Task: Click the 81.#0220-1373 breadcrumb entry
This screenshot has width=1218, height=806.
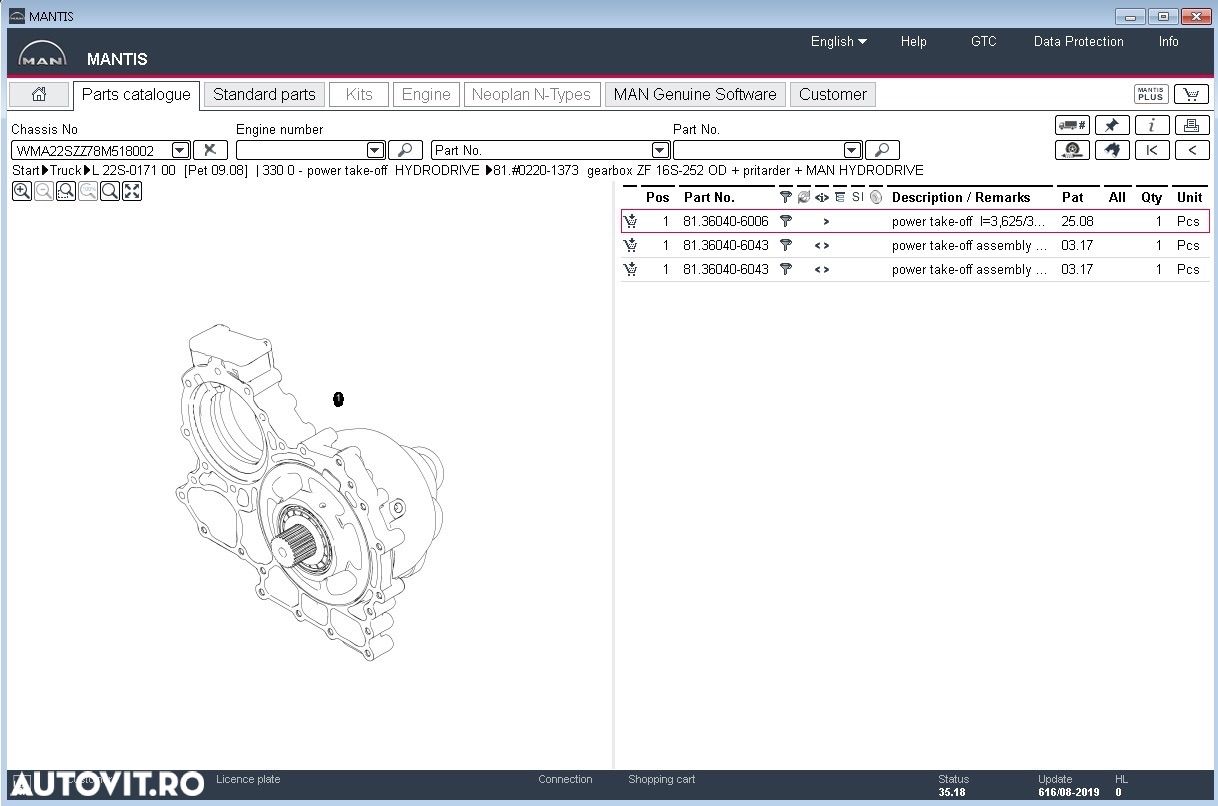Action: pyautogui.click(x=536, y=170)
